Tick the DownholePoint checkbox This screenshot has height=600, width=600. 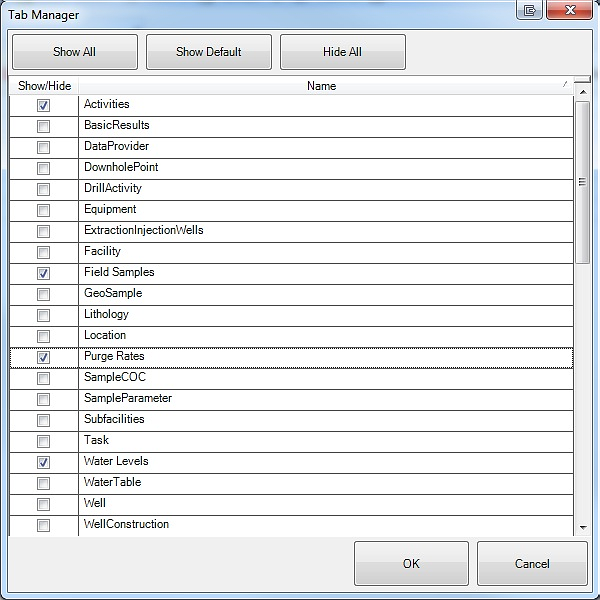tap(43, 168)
